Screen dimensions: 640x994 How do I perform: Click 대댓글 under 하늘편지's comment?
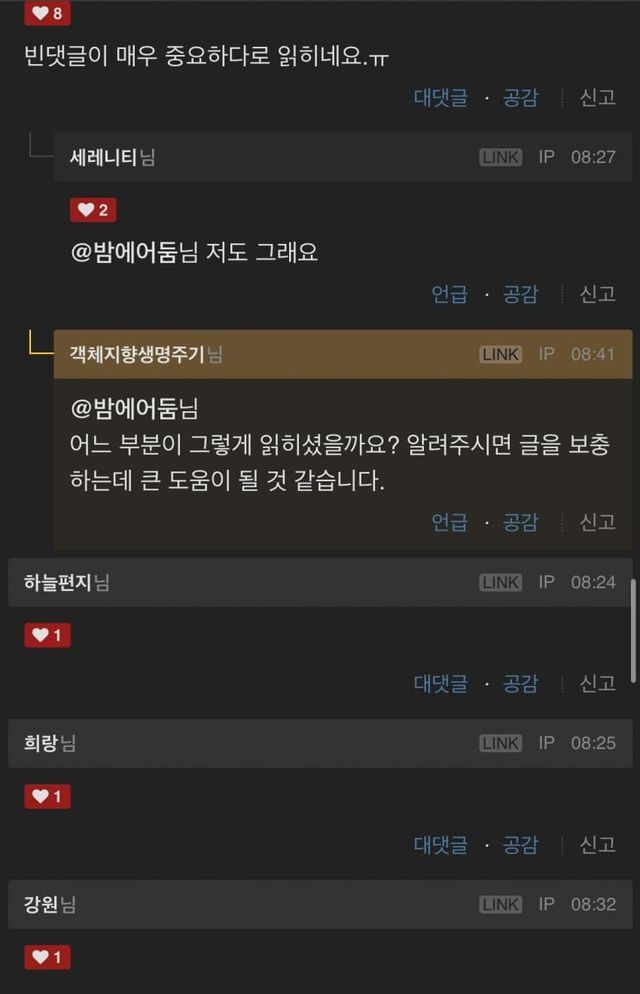(441, 683)
